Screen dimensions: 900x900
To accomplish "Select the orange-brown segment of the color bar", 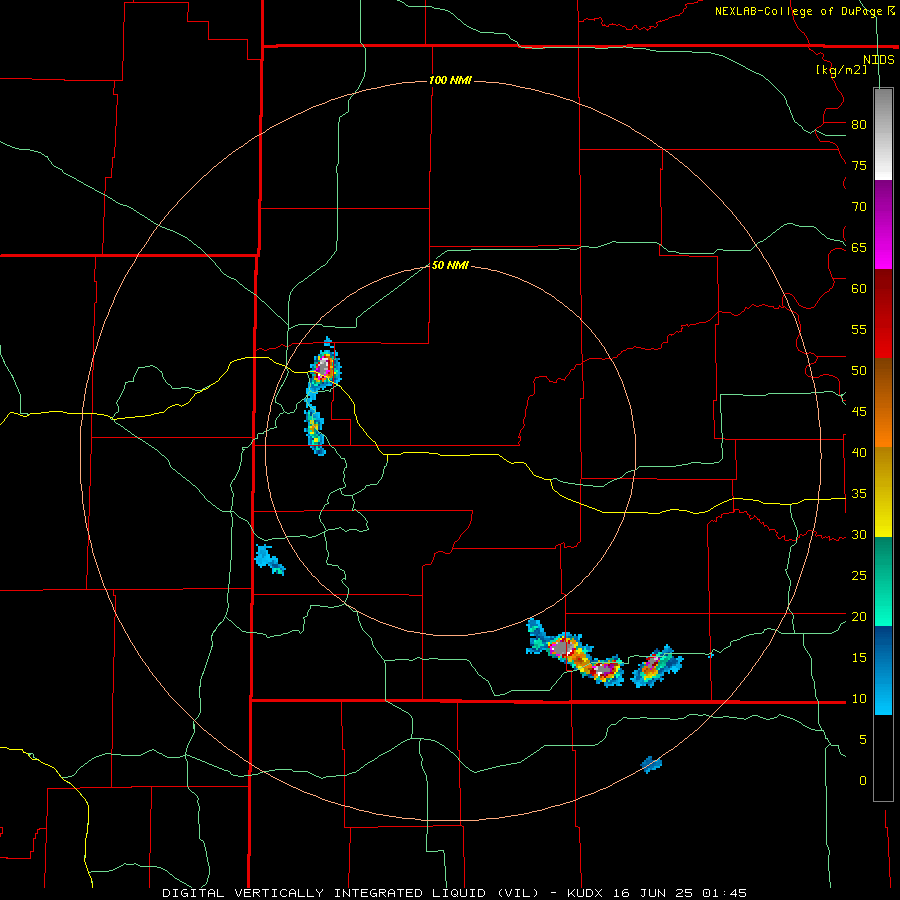I will click(883, 403).
